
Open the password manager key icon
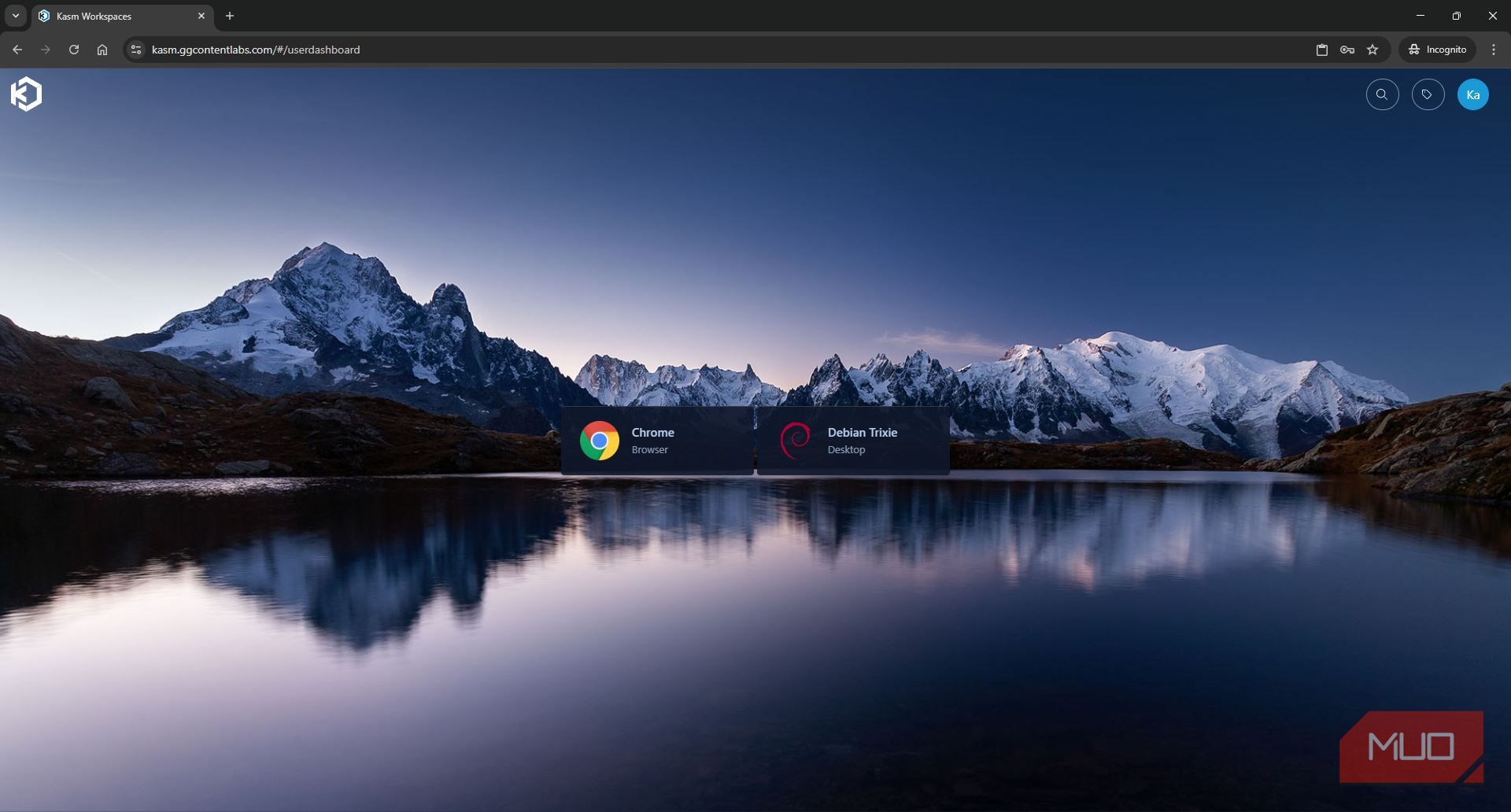pos(1347,50)
